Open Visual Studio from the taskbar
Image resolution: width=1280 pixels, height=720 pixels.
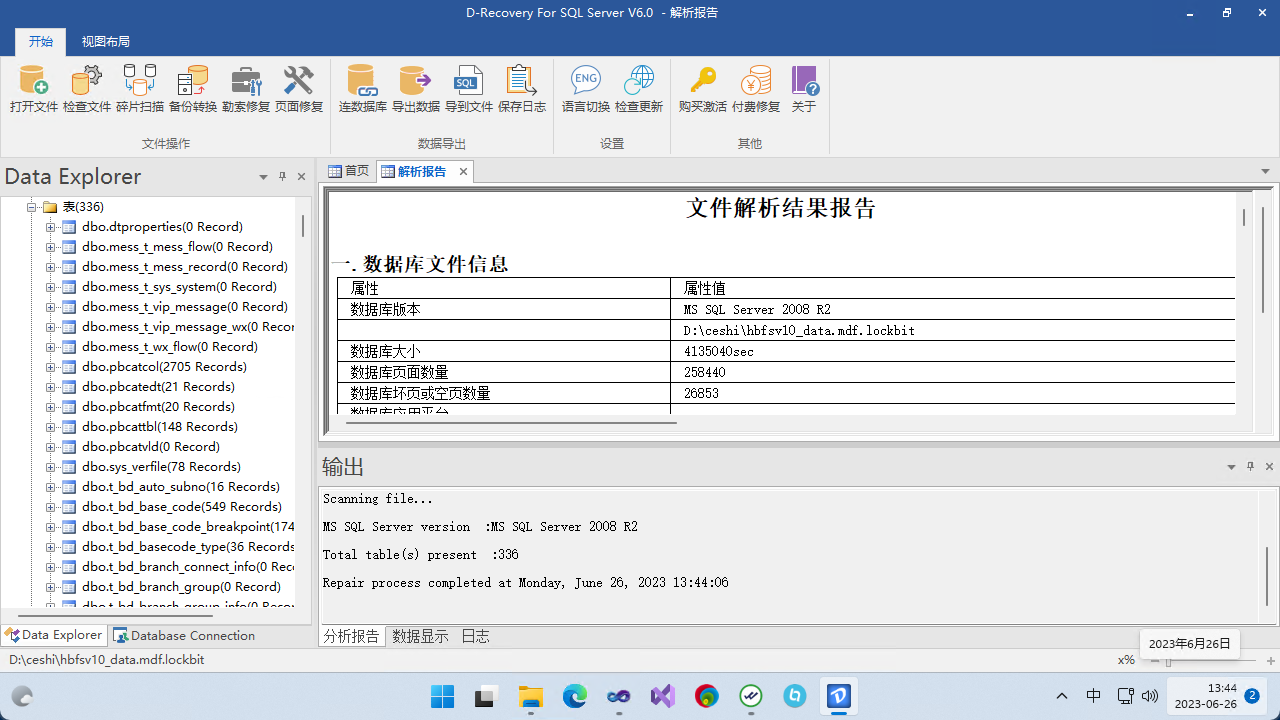662,696
